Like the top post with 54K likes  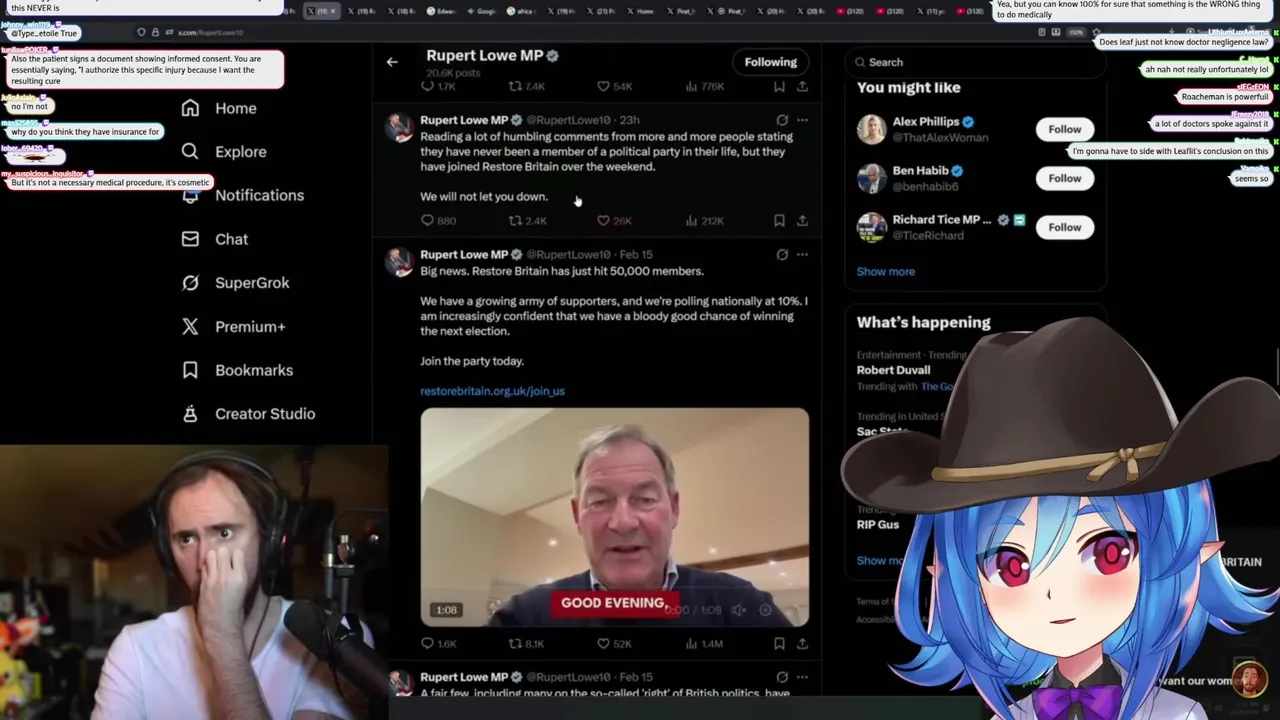(x=603, y=87)
